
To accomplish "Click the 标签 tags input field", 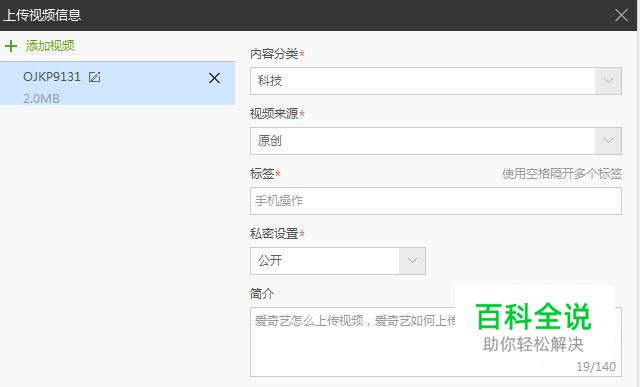I will click(x=436, y=201).
